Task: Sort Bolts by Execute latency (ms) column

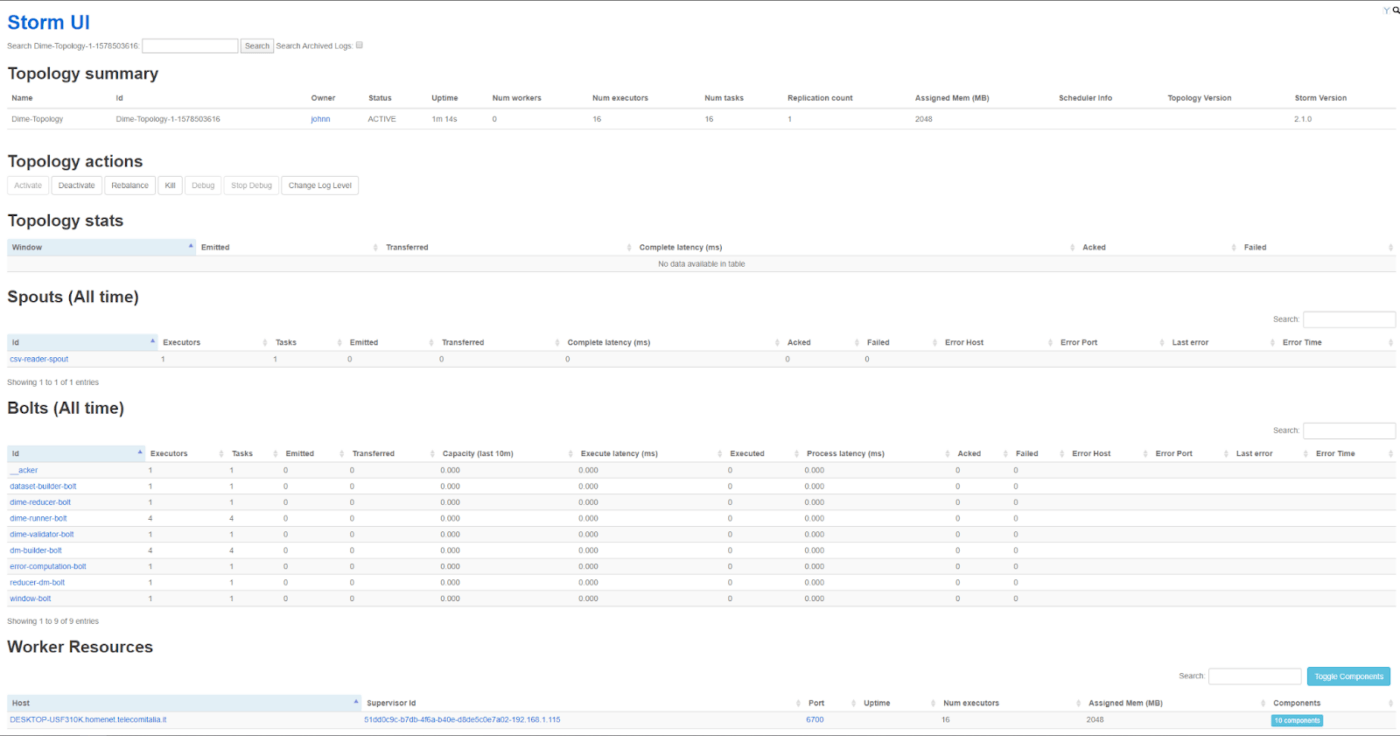Action: (650, 454)
